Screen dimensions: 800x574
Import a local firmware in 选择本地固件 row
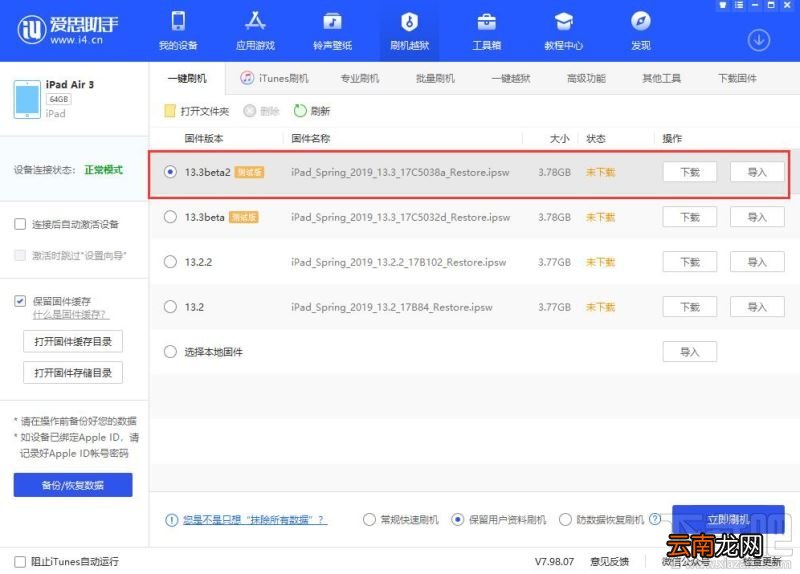[x=690, y=352]
